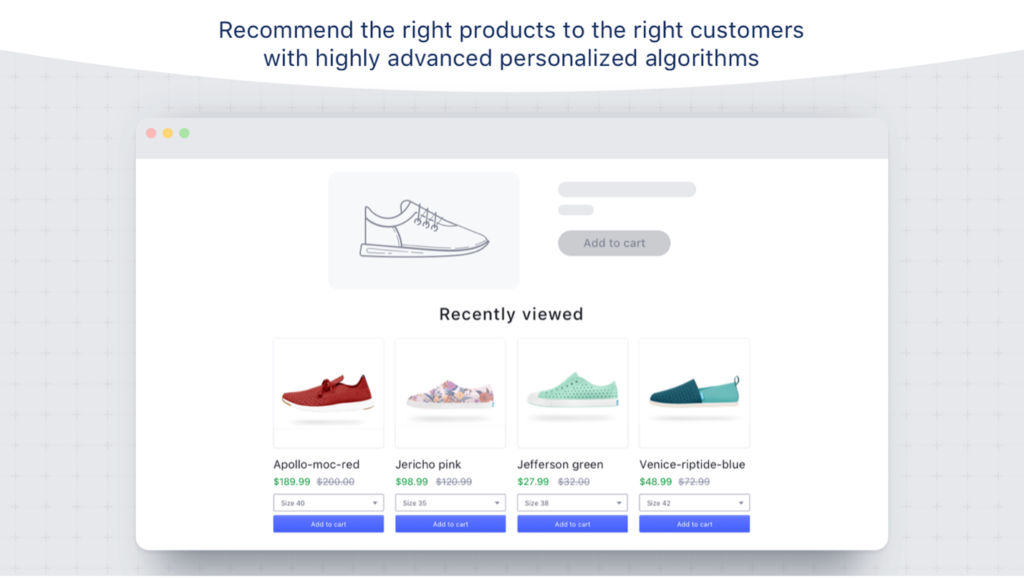Viewport: 1024px width, 579px height.
Task: Expand the Size 38 dropdown
Action: click(x=572, y=503)
